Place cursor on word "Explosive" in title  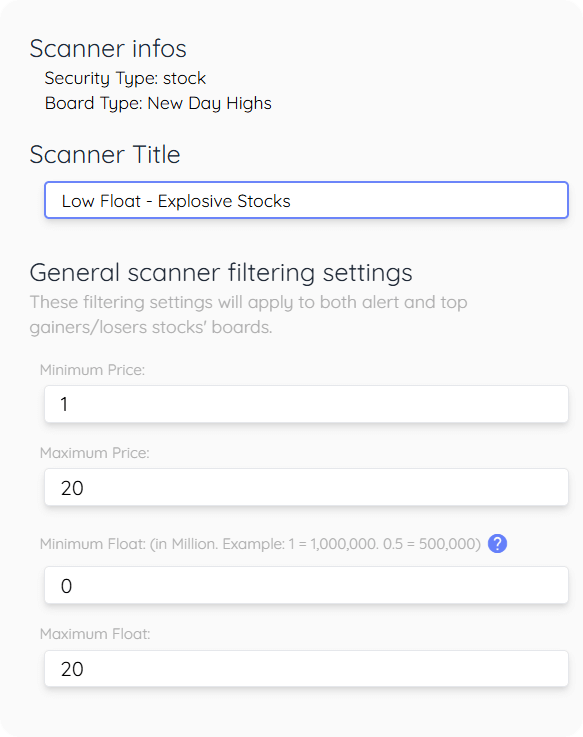(195, 202)
